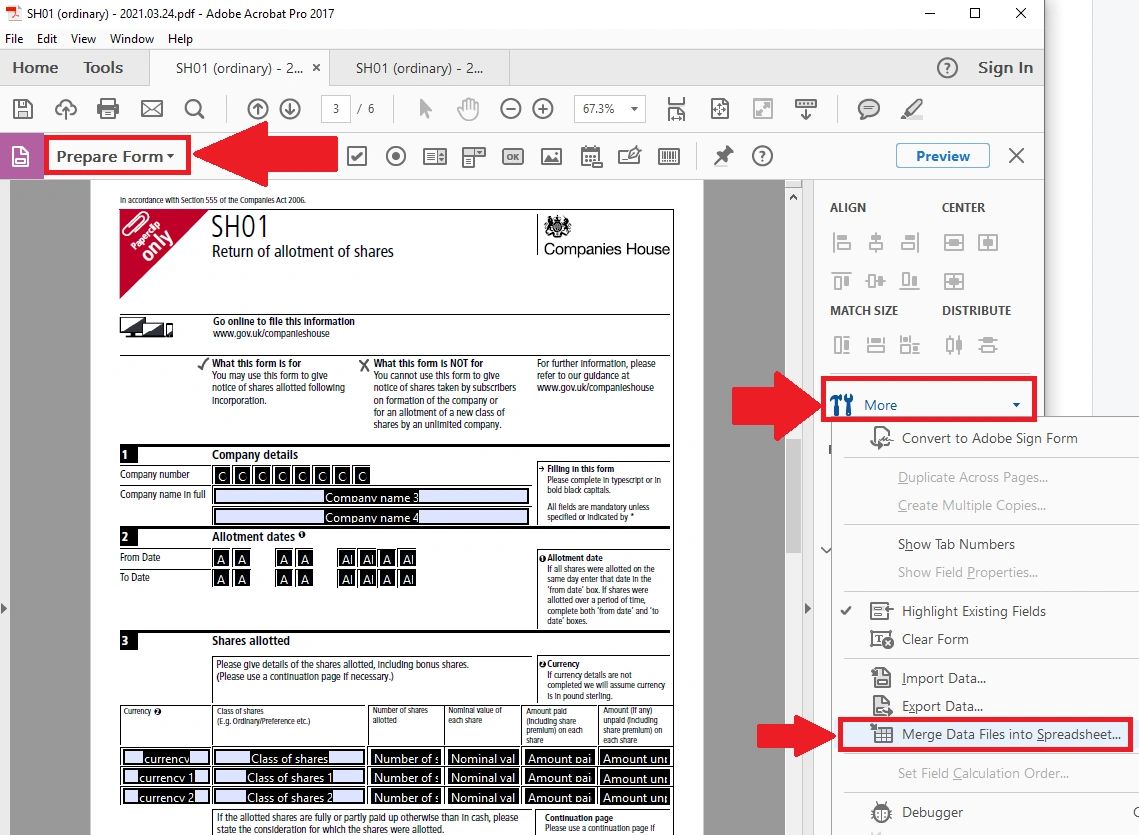Align fields left icon
The height and width of the screenshot is (835, 1139).
coord(841,242)
